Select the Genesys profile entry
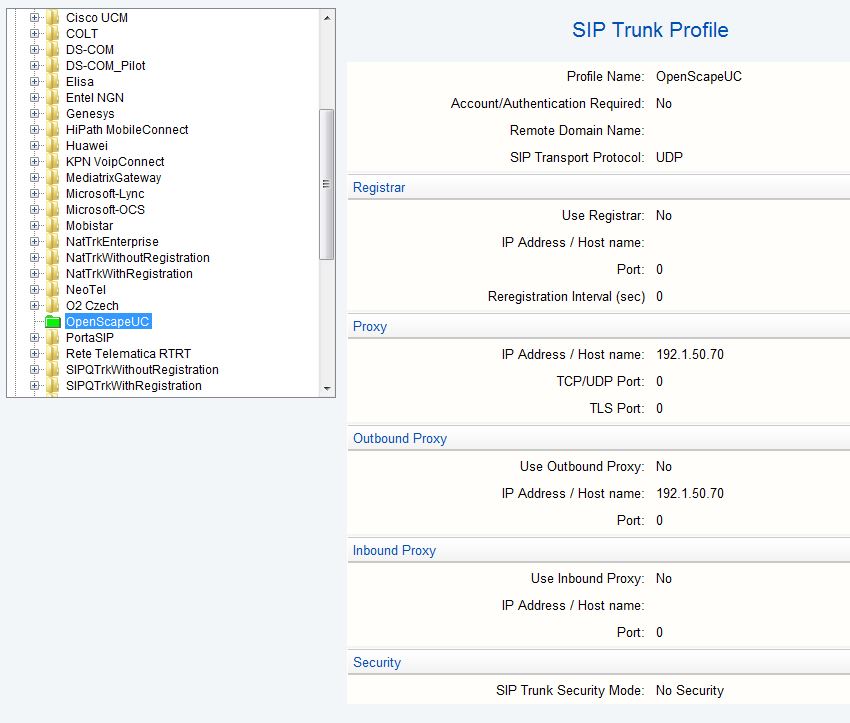This screenshot has width=850, height=723. [x=90, y=114]
